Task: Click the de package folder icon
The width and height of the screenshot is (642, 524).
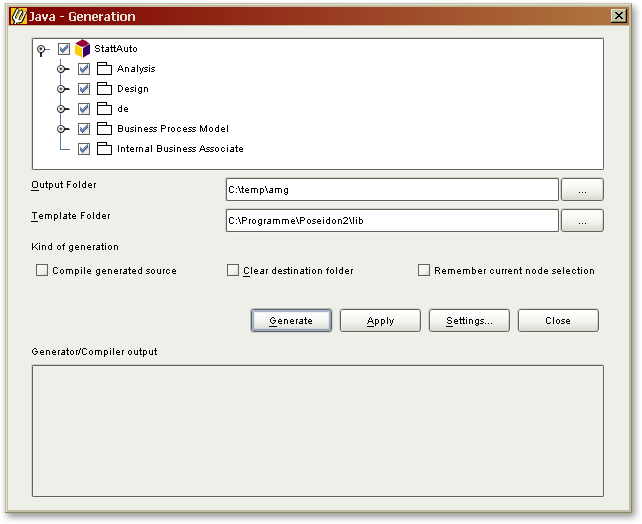Action: 104,109
